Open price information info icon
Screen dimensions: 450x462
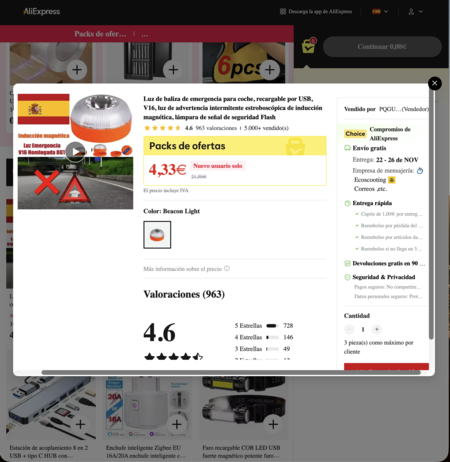pyautogui.click(x=227, y=268)
